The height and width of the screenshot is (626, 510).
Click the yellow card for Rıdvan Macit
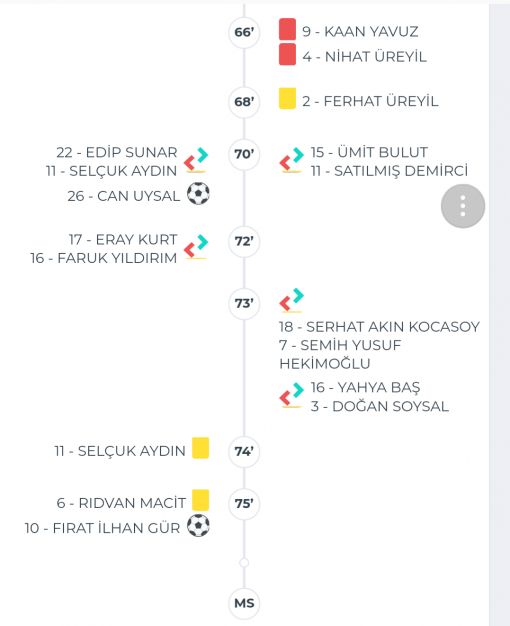click(200, 500)
